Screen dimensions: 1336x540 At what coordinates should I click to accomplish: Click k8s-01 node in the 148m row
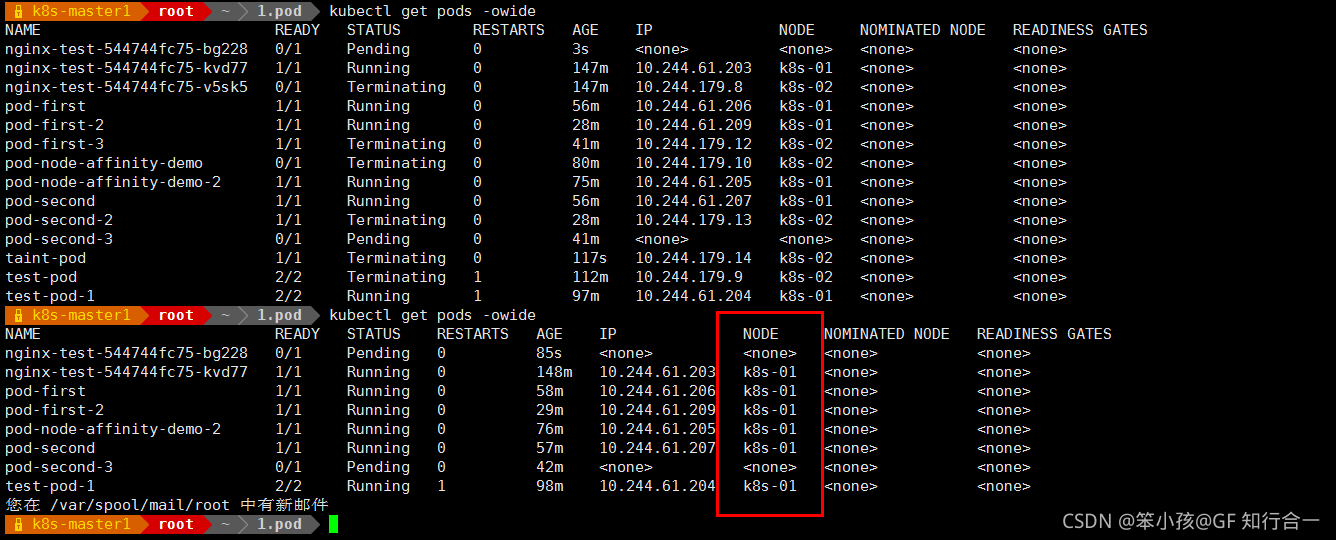coord(770,372)
